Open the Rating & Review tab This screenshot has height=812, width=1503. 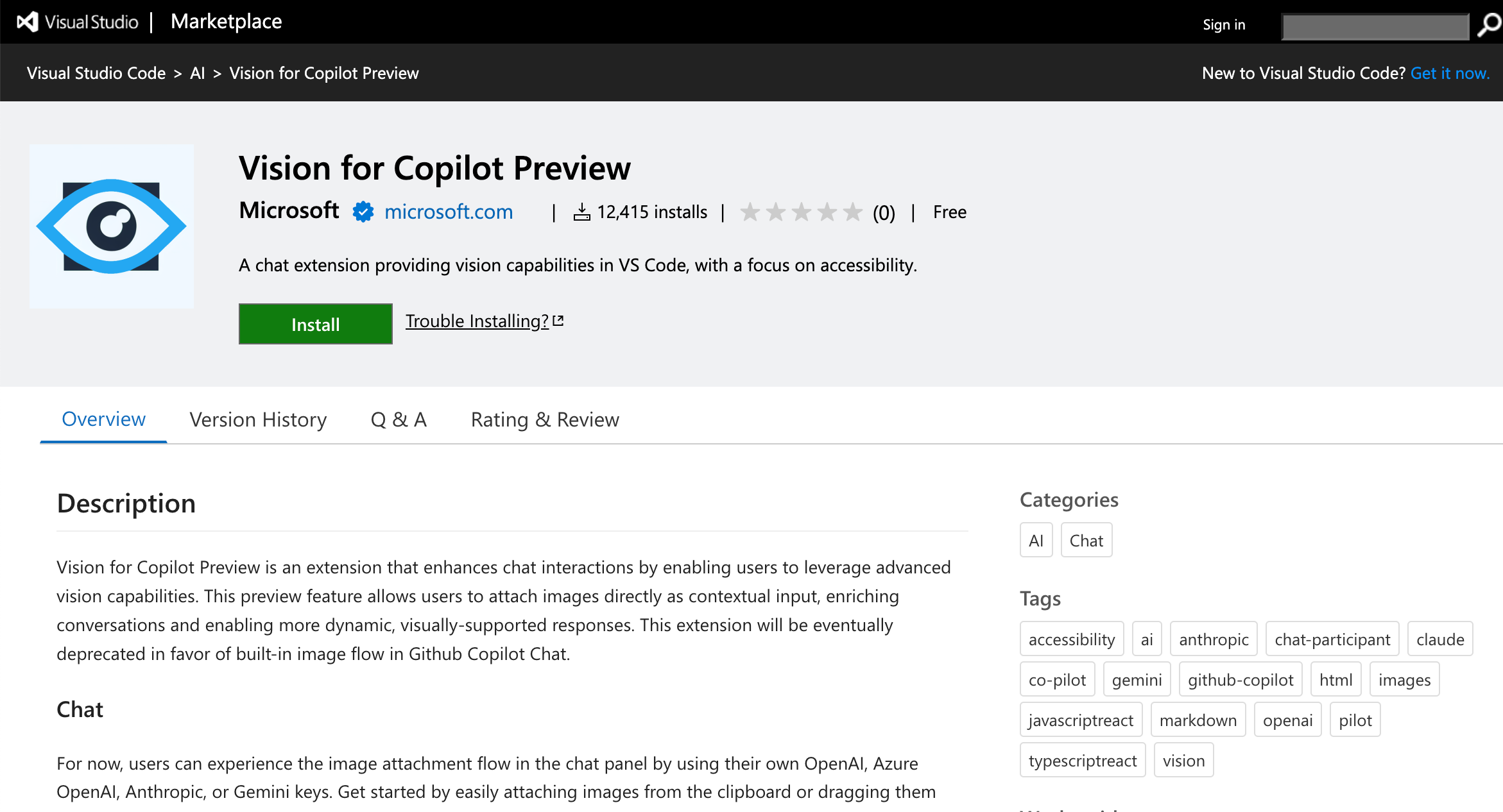[544, 419]
